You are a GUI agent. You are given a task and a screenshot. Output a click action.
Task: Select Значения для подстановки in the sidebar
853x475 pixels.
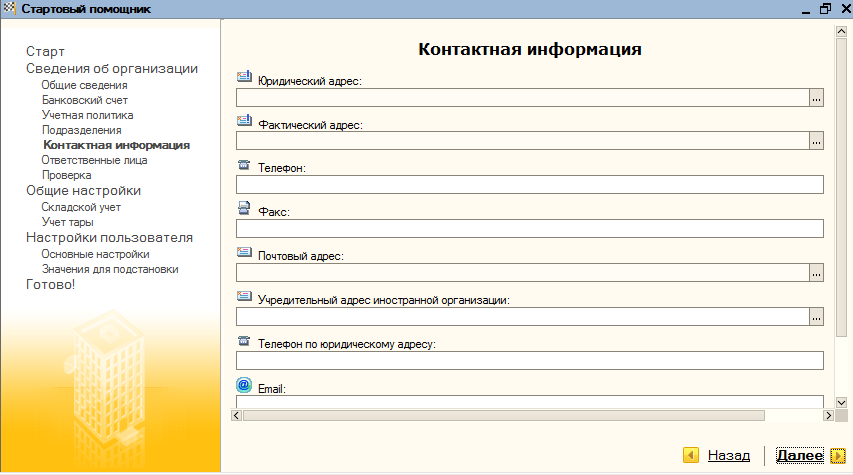tap(110, 269)
